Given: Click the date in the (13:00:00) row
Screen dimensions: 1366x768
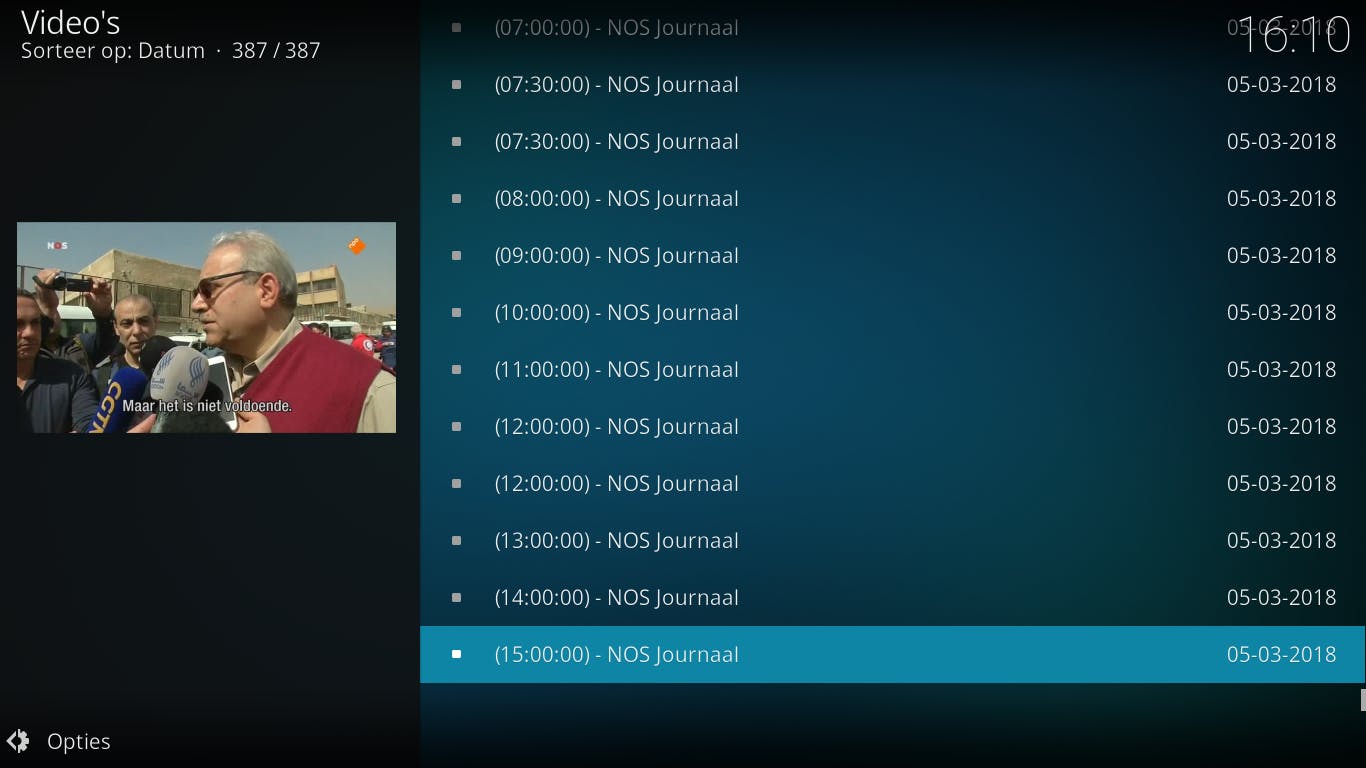Looking at the screenshot, I should click(x=1281, y=540).
